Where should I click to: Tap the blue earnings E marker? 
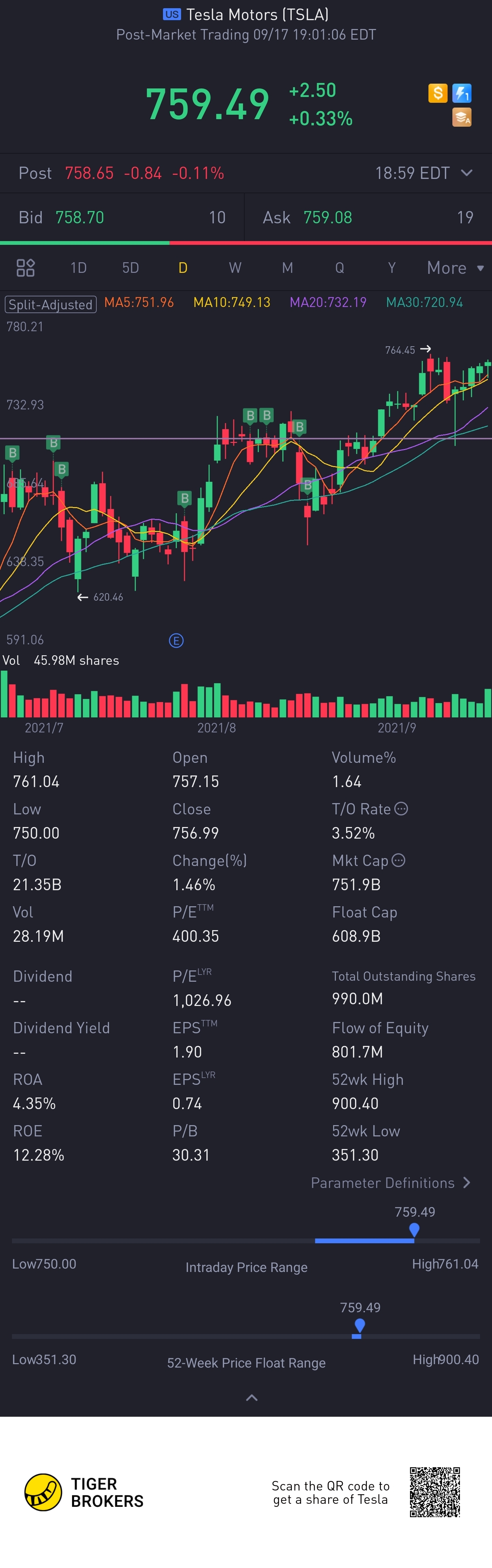[x=176, y=640]
